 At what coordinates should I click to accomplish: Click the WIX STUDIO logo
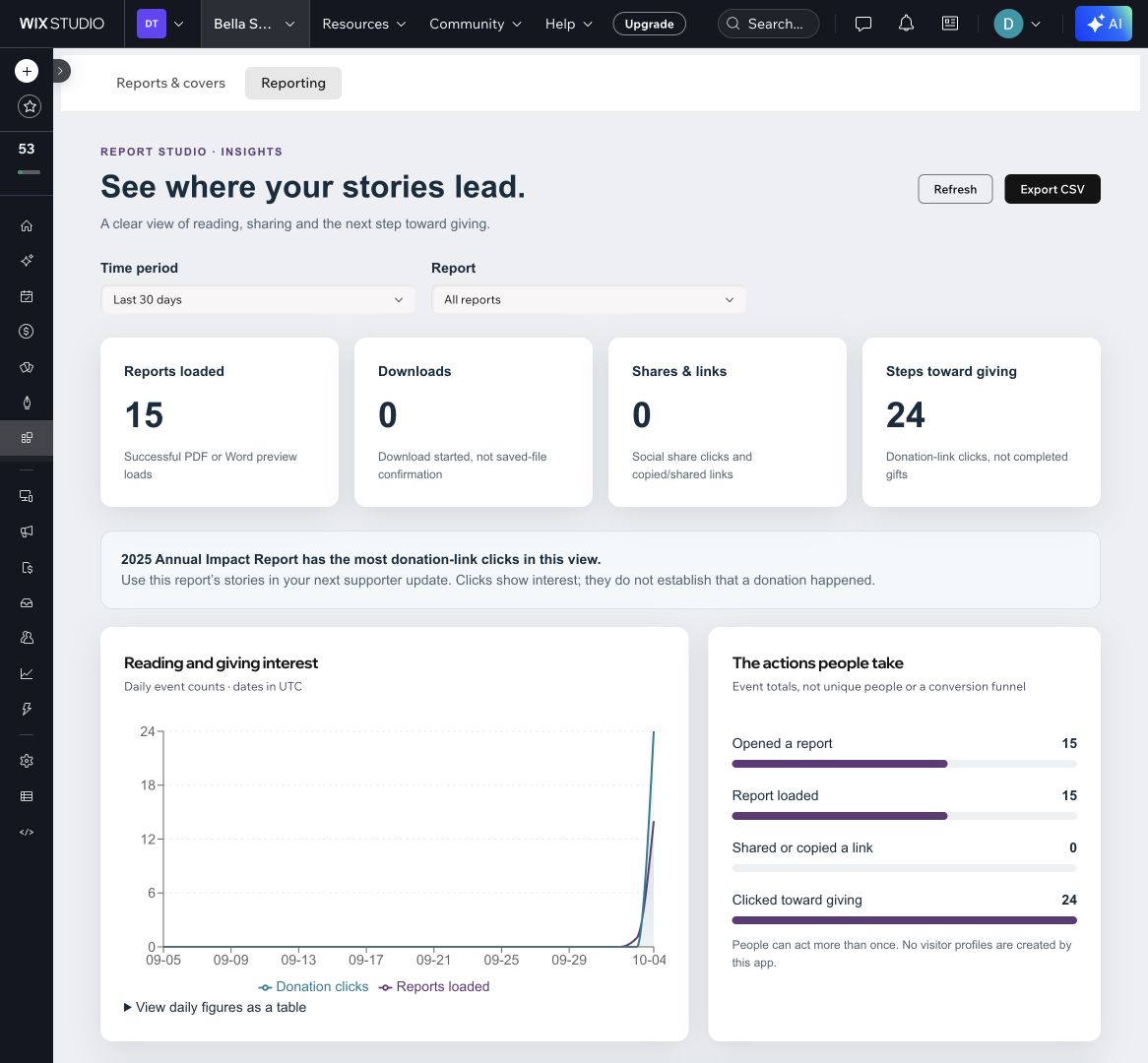click(61, 24)
